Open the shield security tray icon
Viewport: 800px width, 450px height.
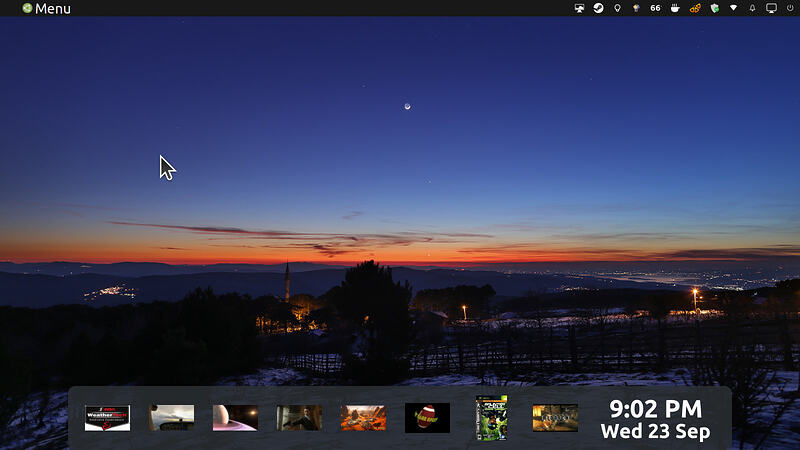[x=714, y=8]
